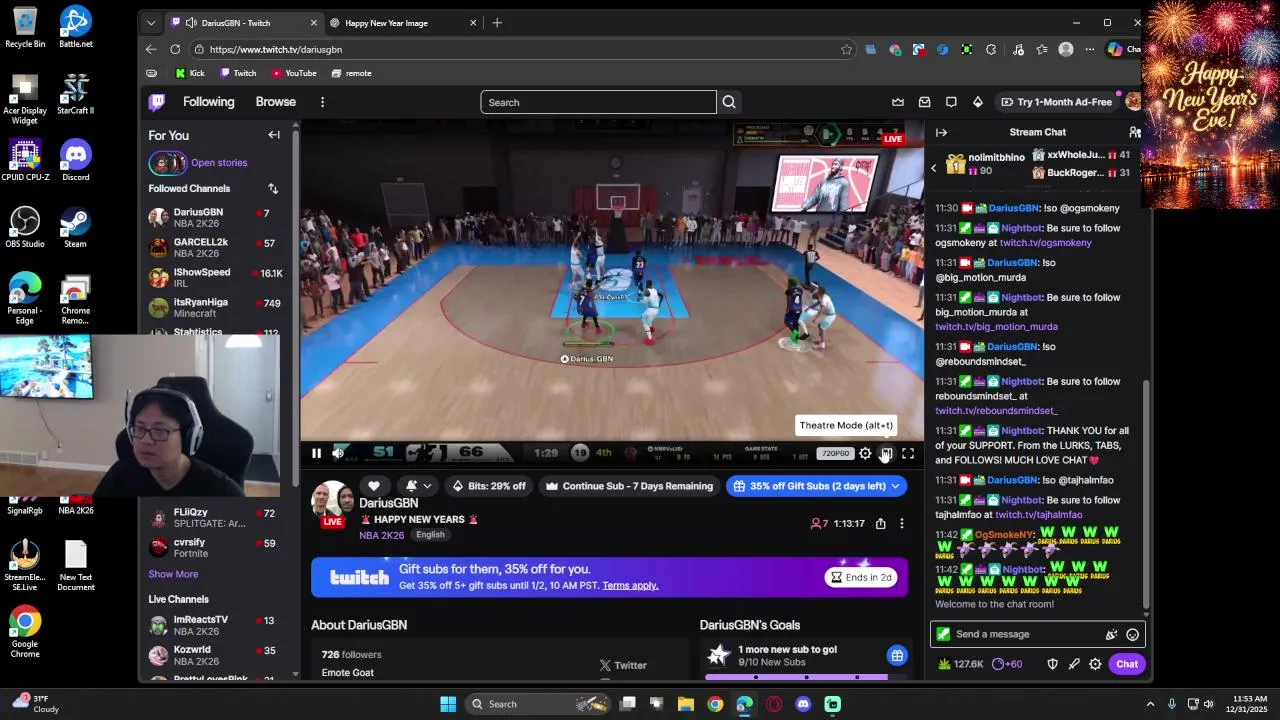Viewport: 1280px width, 720px height.
Task: Open the twitch.tv/ogsmokeny chat link
Action: tap(1045, 243)
